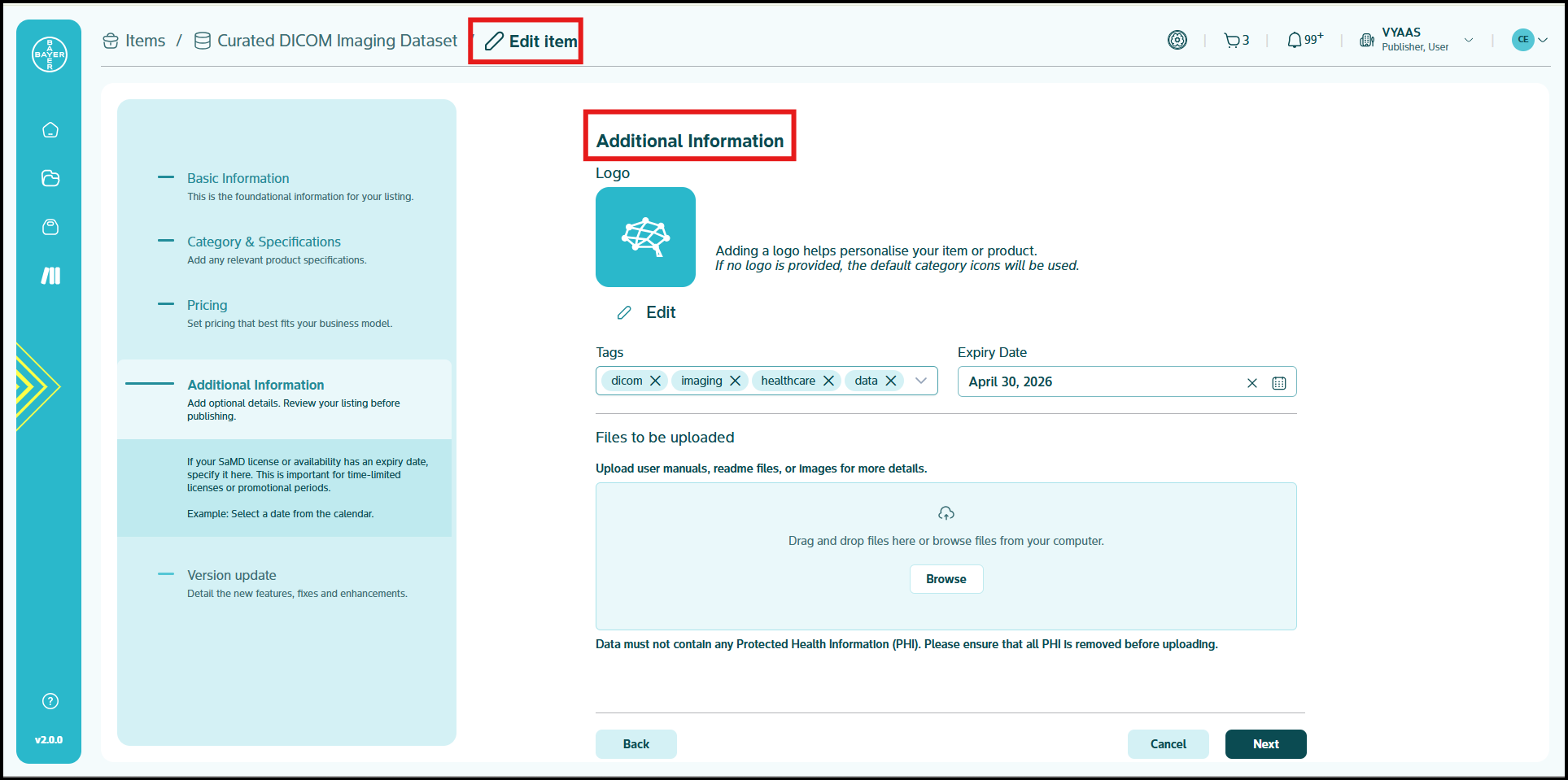
Task: Select the shopping bag icon in the sidebar
Action: tap(50, 227)
